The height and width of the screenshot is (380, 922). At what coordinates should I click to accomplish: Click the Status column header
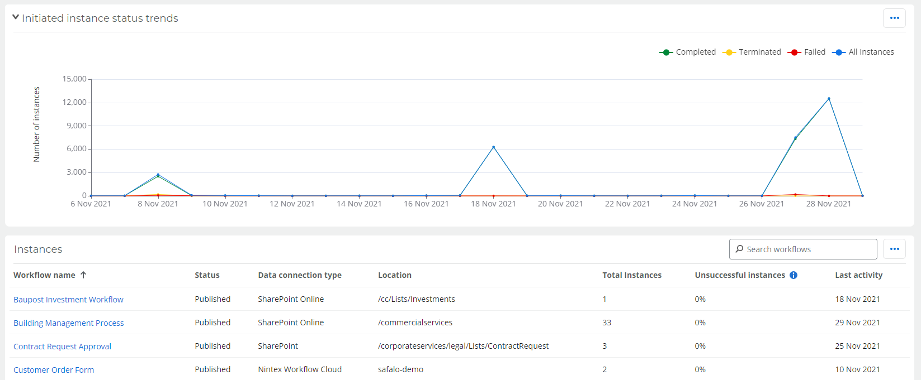[x=207, y=275]
